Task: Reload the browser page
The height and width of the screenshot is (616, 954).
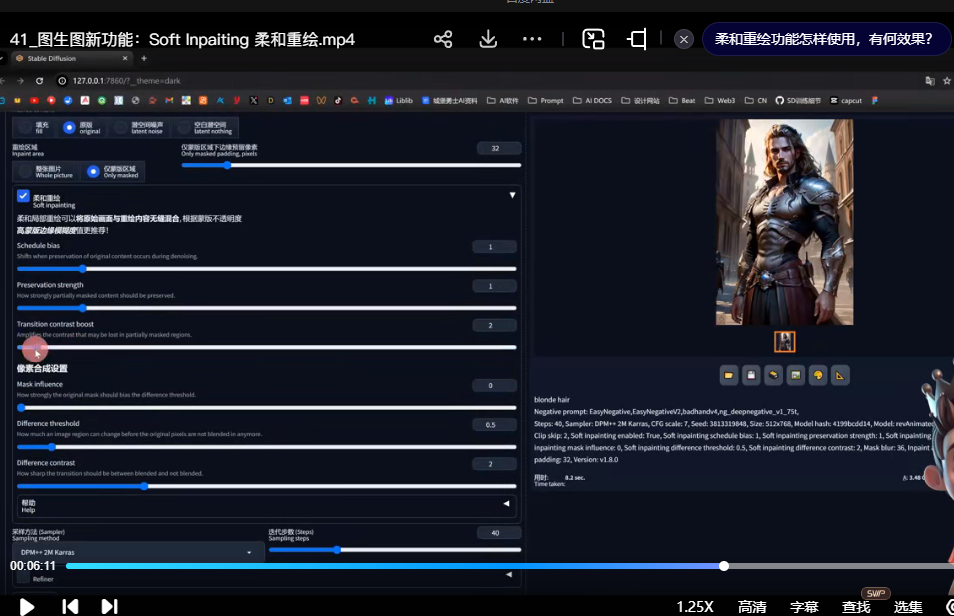Action: pos(40,81)
